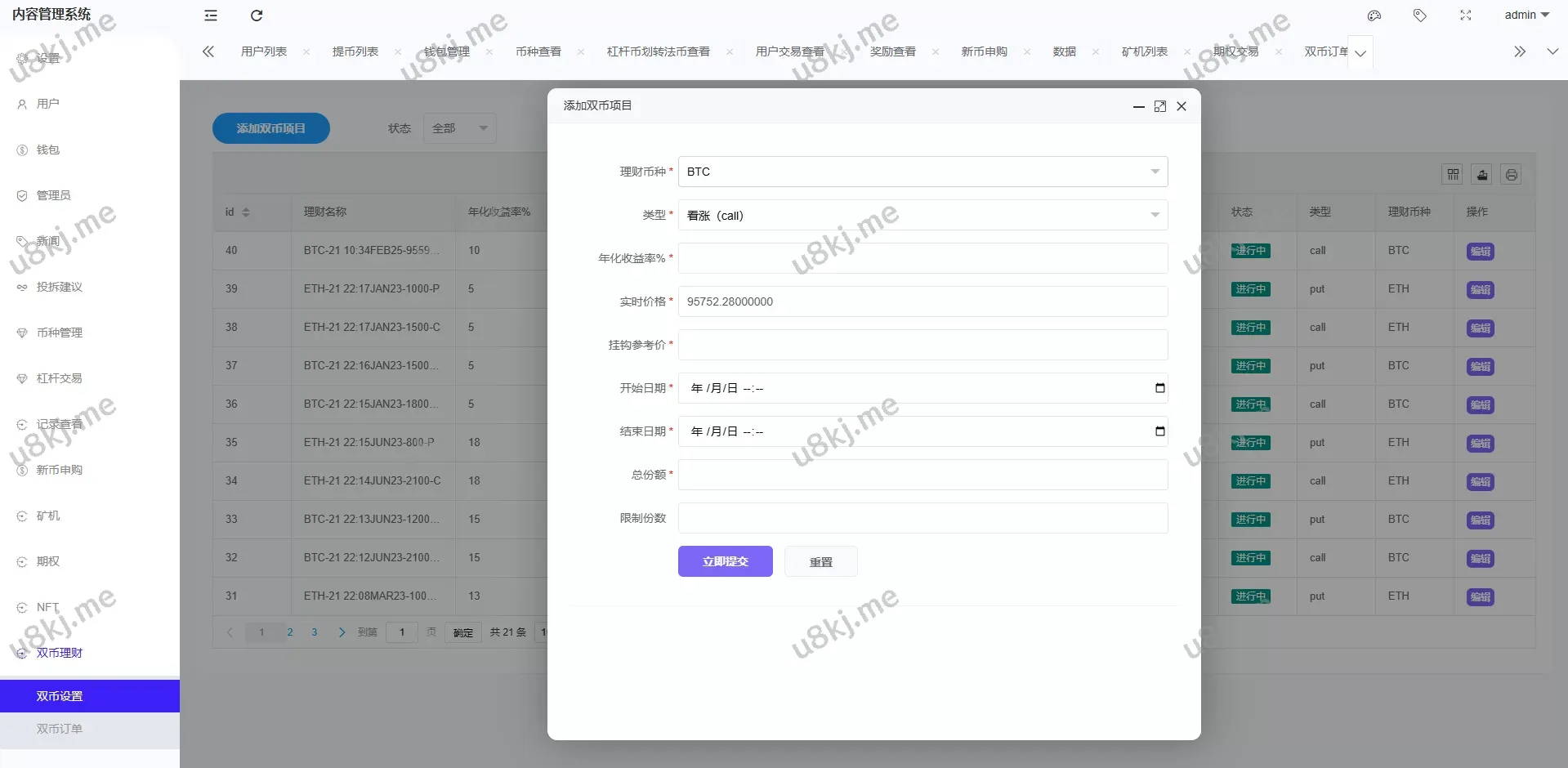Click the 重置 reset button
Viewport: 1568px width, 768px height.
pyautogui.click(x=820, y=561)
